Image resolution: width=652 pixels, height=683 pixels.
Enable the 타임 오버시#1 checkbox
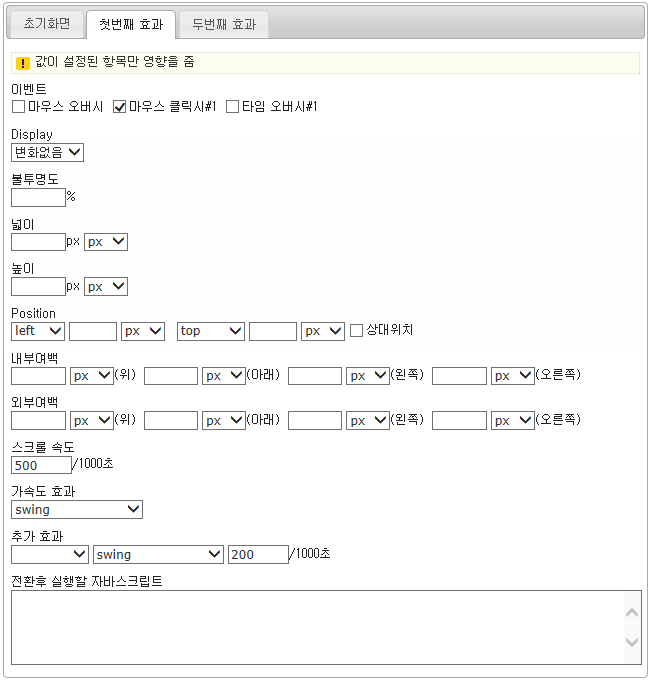point(233,107)
